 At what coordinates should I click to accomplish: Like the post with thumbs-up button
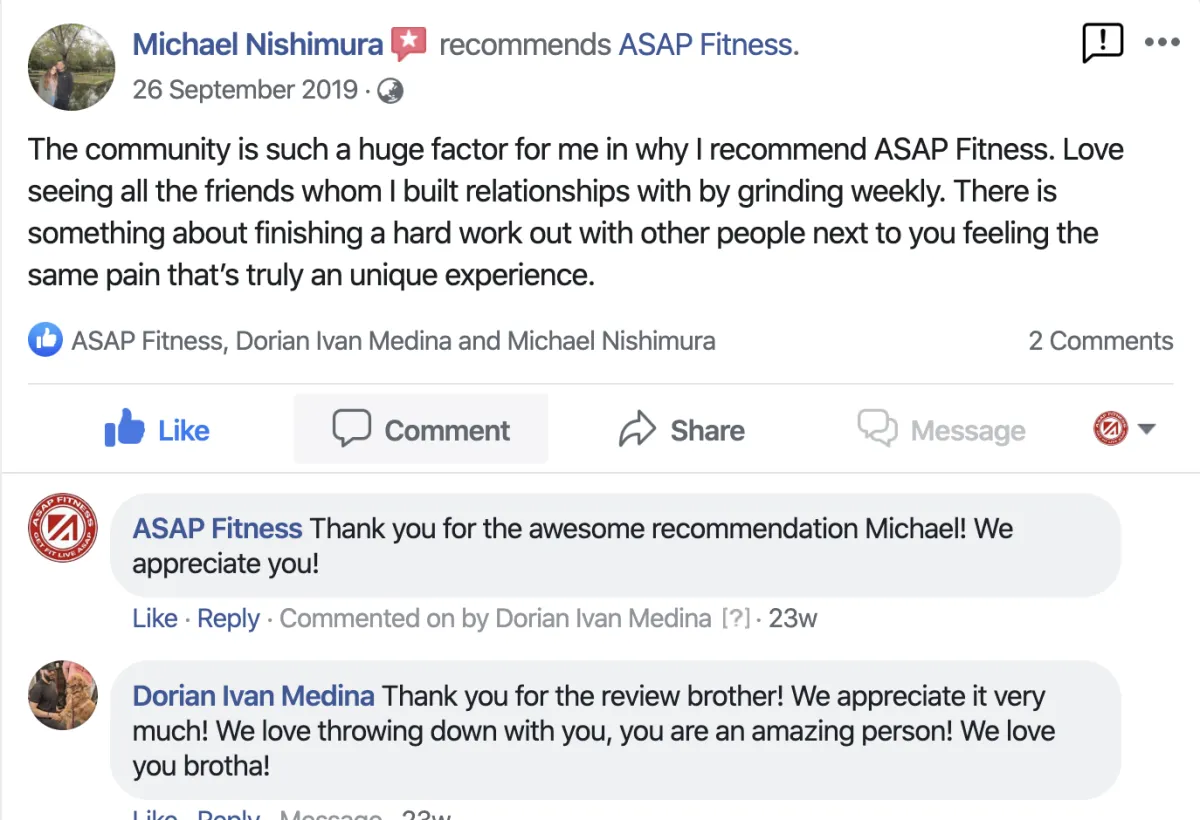click(157, 430)
